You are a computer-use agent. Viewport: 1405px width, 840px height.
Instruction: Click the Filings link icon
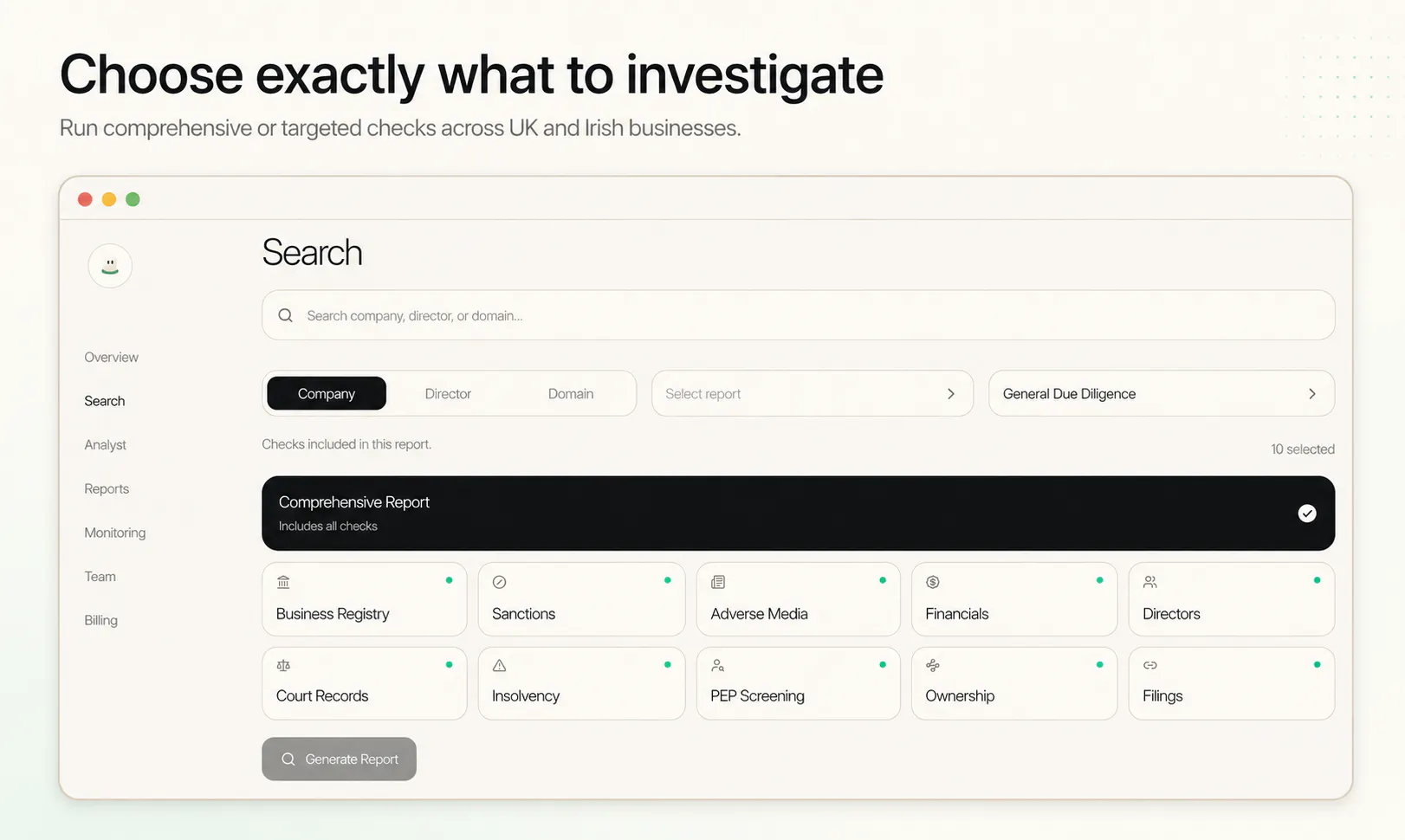1150,665
